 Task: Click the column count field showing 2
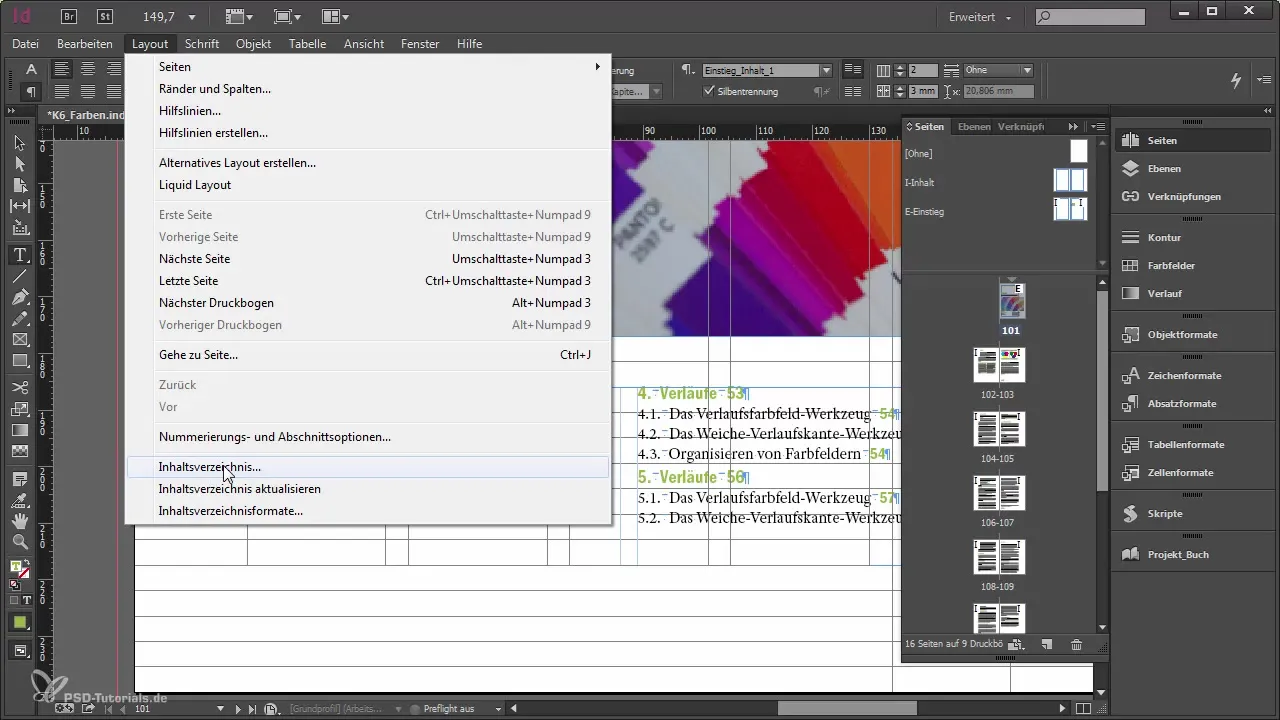[922, 70]
